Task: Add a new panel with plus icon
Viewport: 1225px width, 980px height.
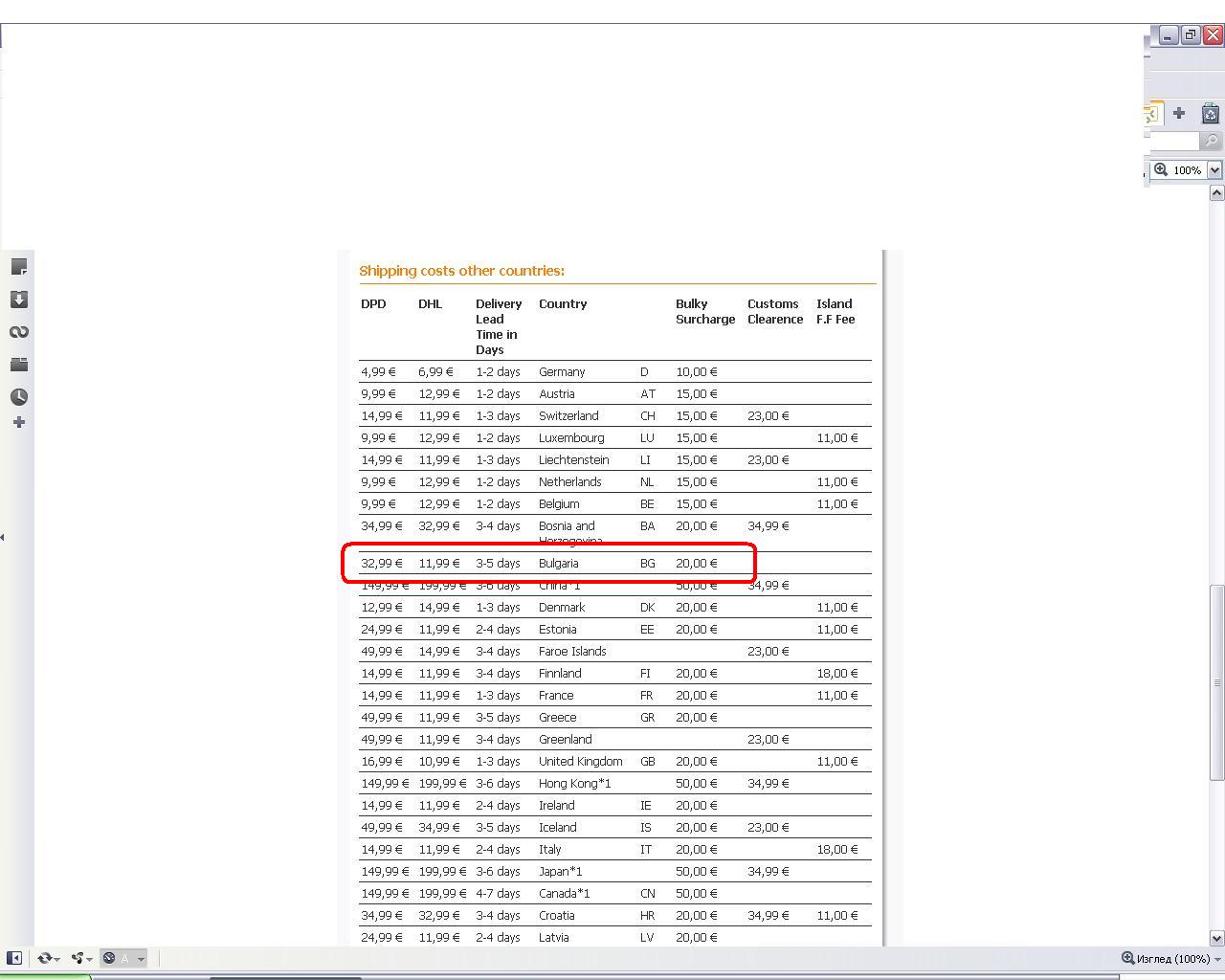Action: [18, 422]
